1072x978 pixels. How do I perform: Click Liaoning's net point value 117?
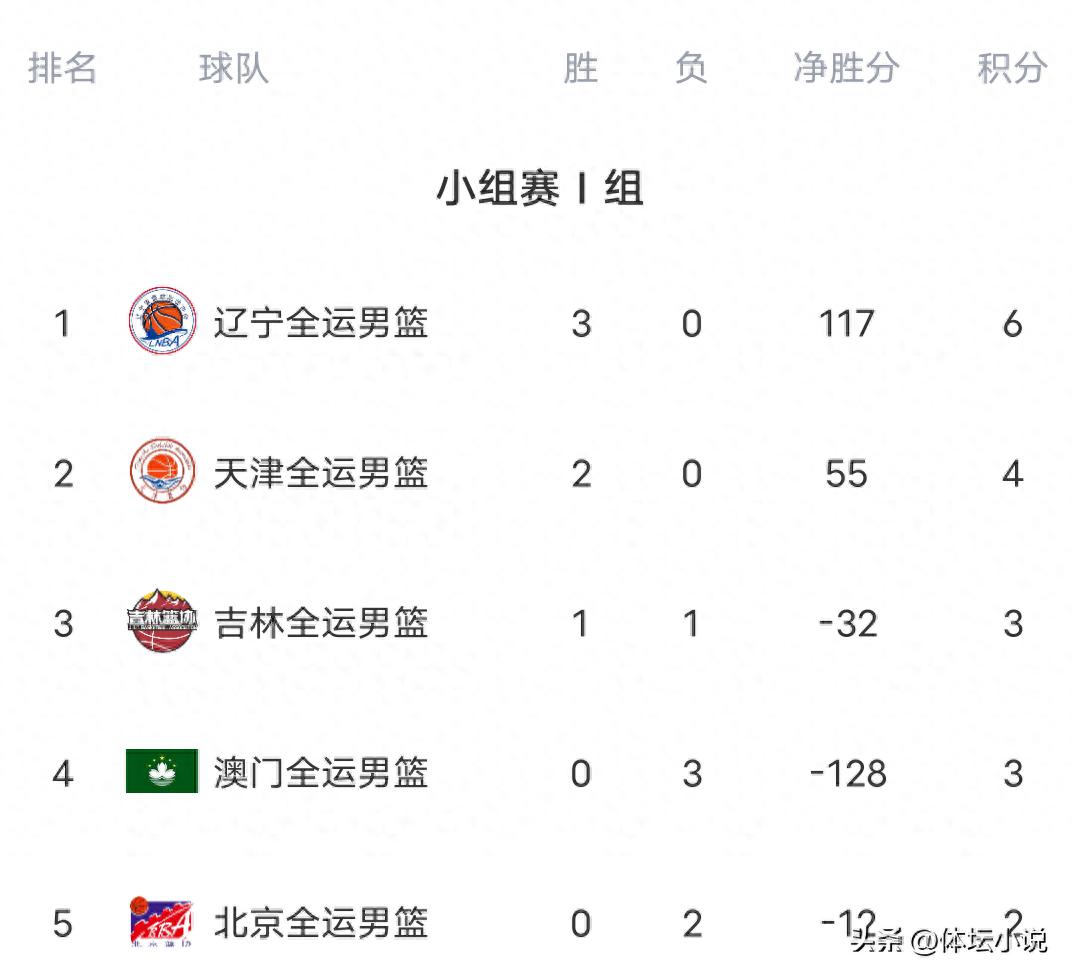click(846, 324)
